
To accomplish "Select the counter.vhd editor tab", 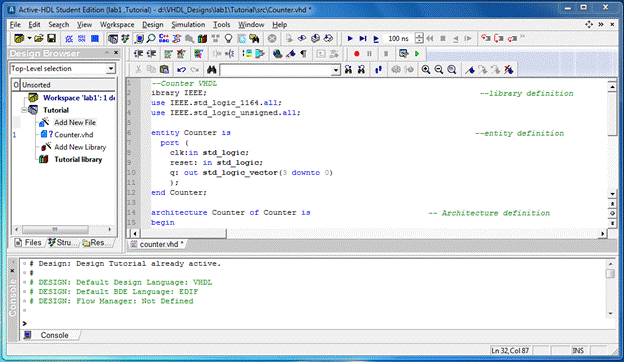I will (x=158, y=244).
